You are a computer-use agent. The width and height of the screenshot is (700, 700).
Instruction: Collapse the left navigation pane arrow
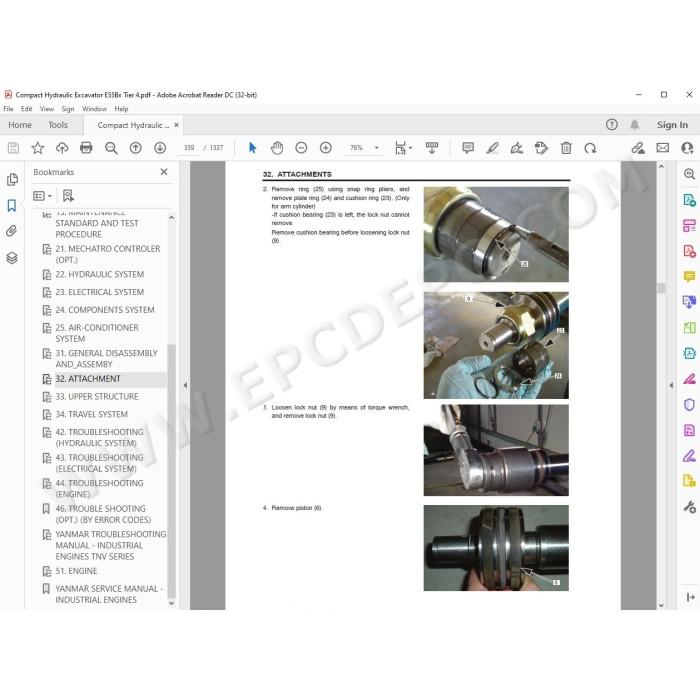click(185, 385)
